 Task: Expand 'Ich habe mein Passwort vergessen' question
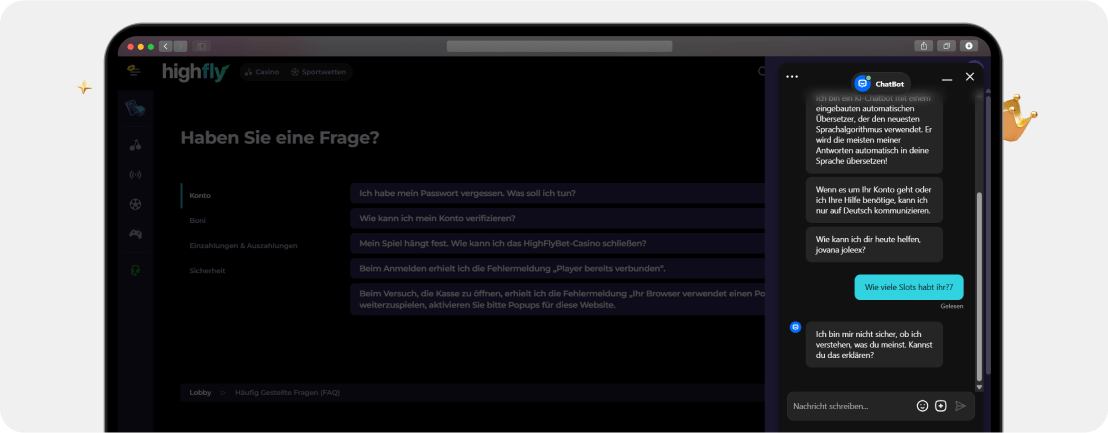point(558,193)
